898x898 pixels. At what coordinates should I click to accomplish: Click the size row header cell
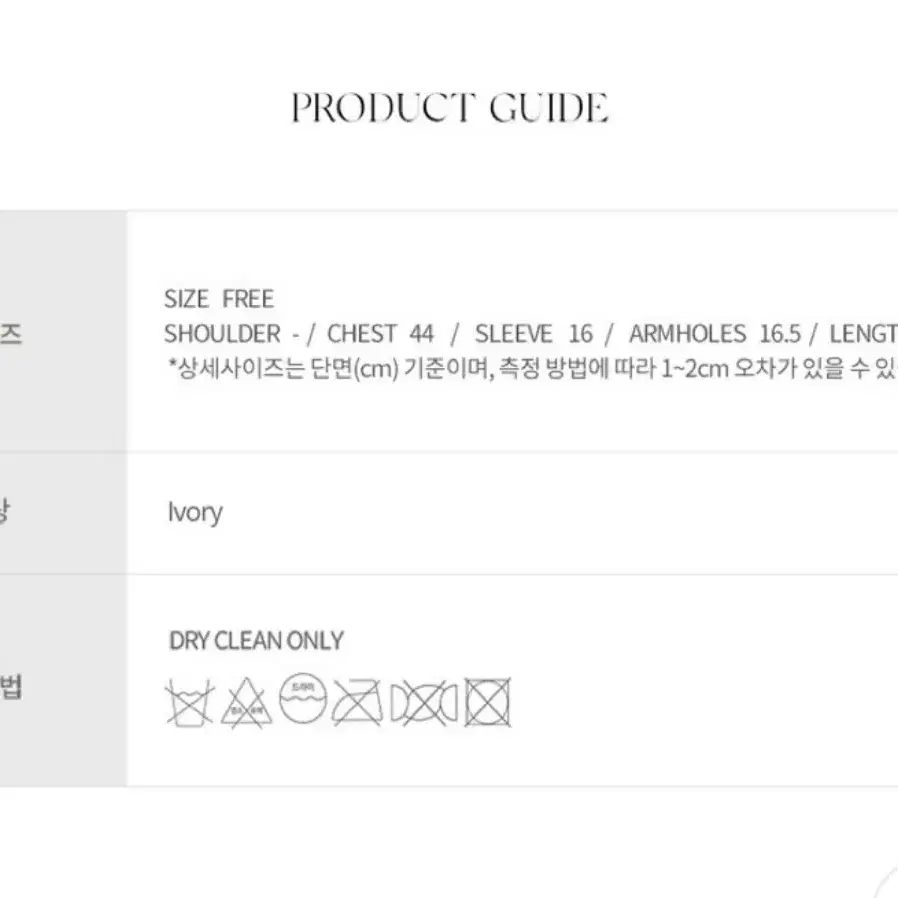63,332
